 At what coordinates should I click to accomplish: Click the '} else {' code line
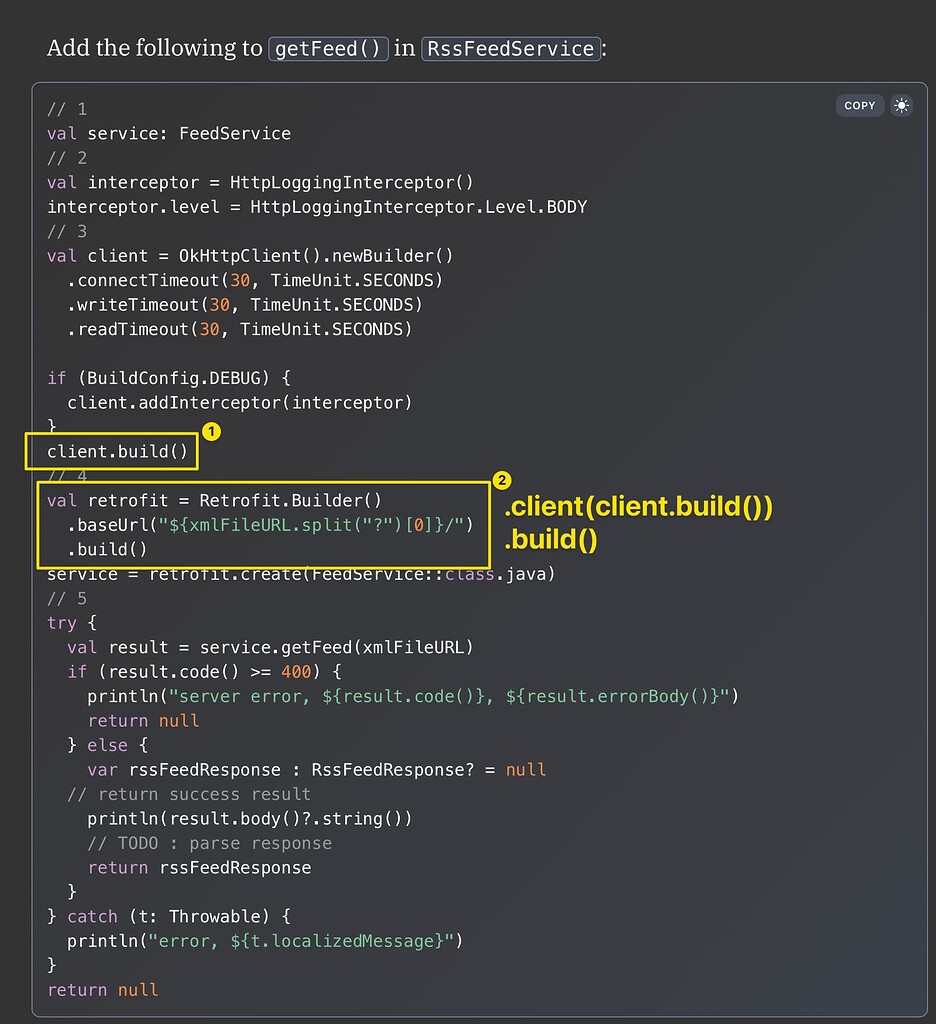click(x=108, y=746)
